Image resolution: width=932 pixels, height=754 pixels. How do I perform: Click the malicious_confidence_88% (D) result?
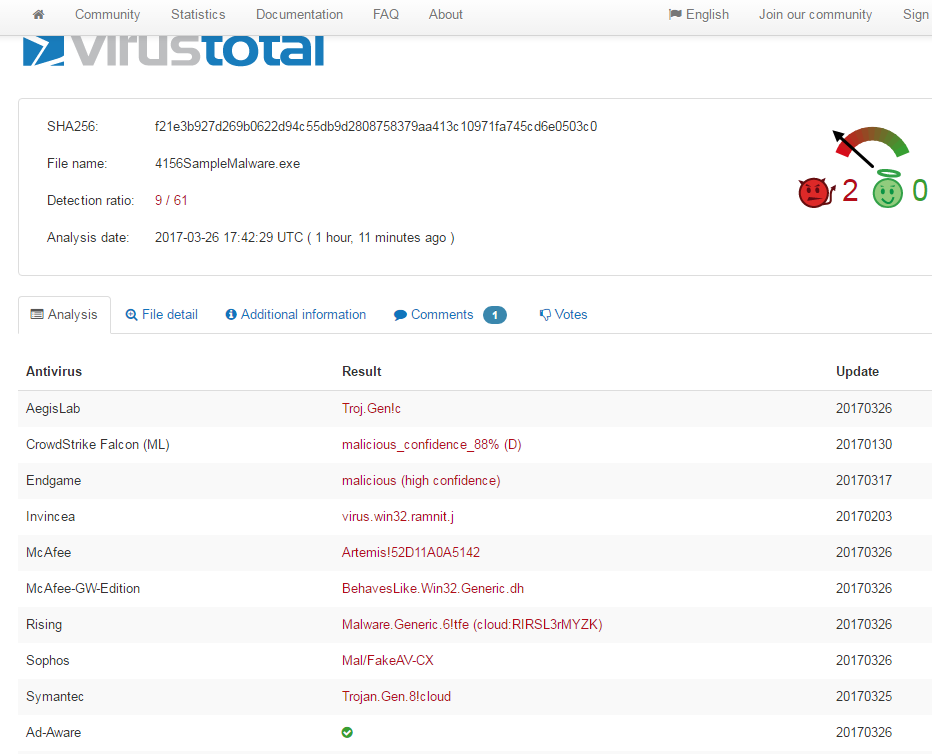tap(432, 444)
